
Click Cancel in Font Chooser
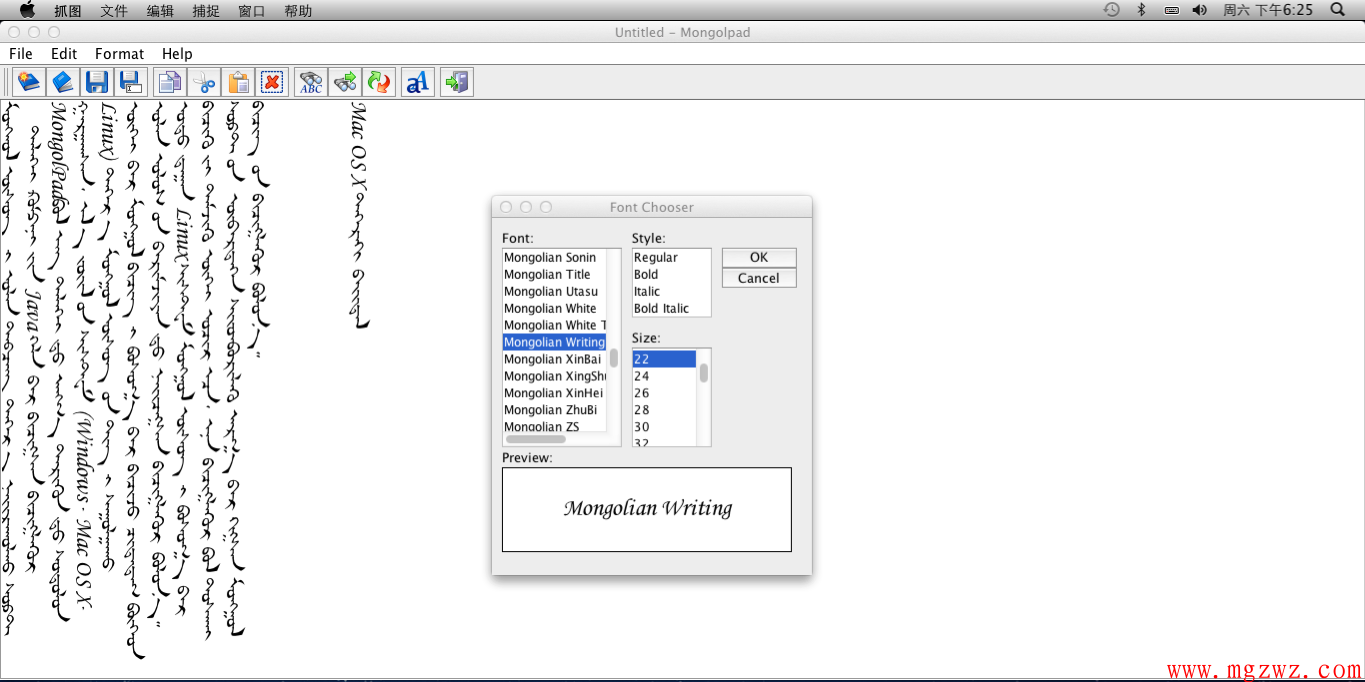(x=759, y=278)
